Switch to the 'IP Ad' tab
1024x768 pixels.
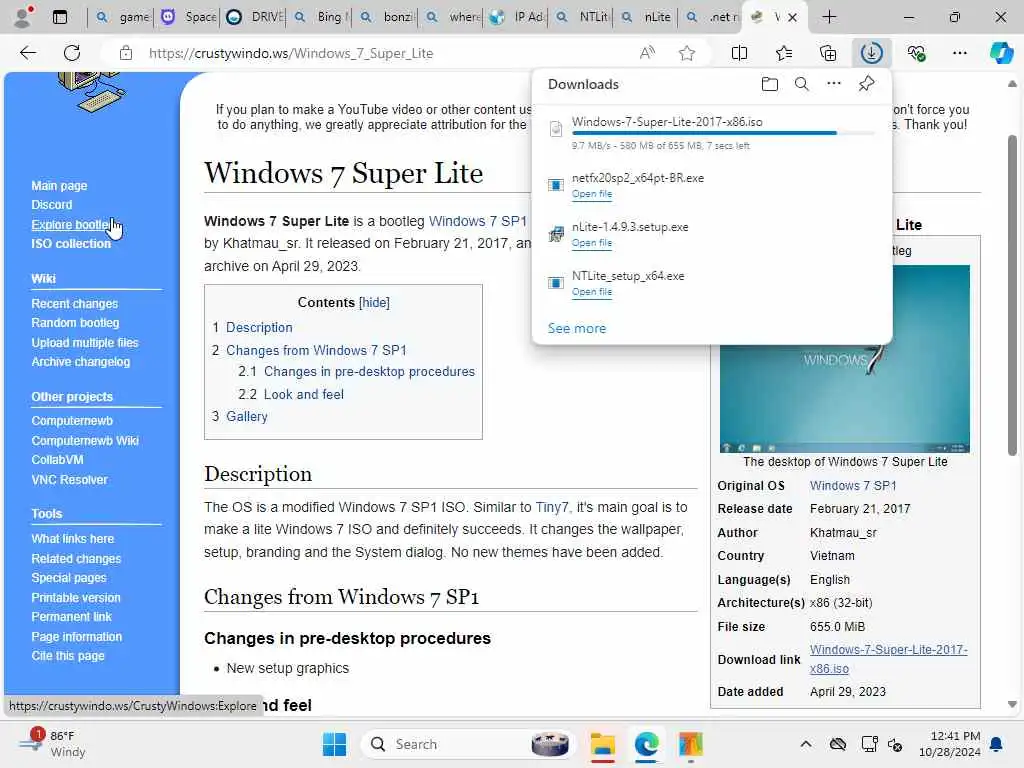[517, 17]
